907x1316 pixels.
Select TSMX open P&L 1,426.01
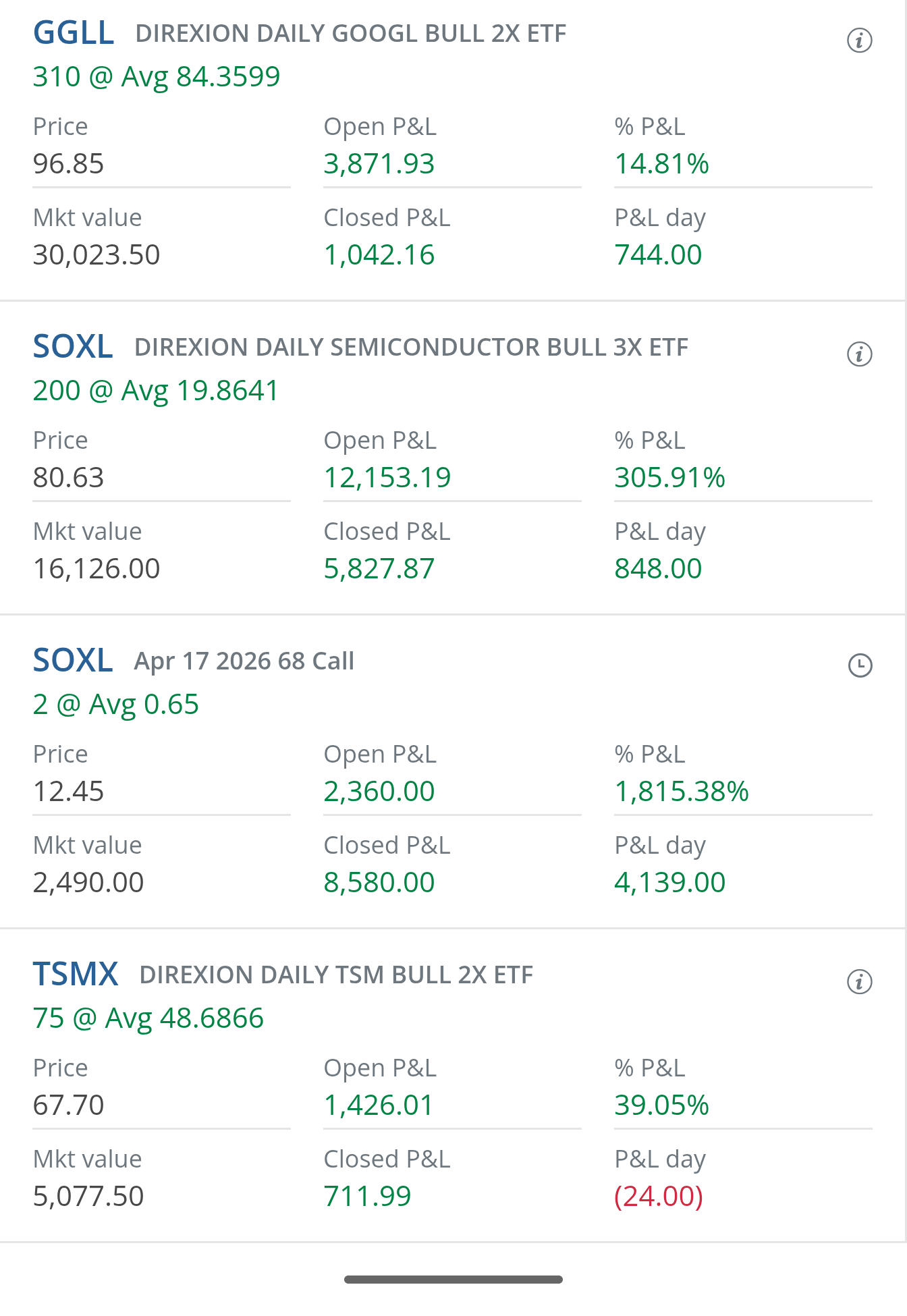pos(379,1105)
